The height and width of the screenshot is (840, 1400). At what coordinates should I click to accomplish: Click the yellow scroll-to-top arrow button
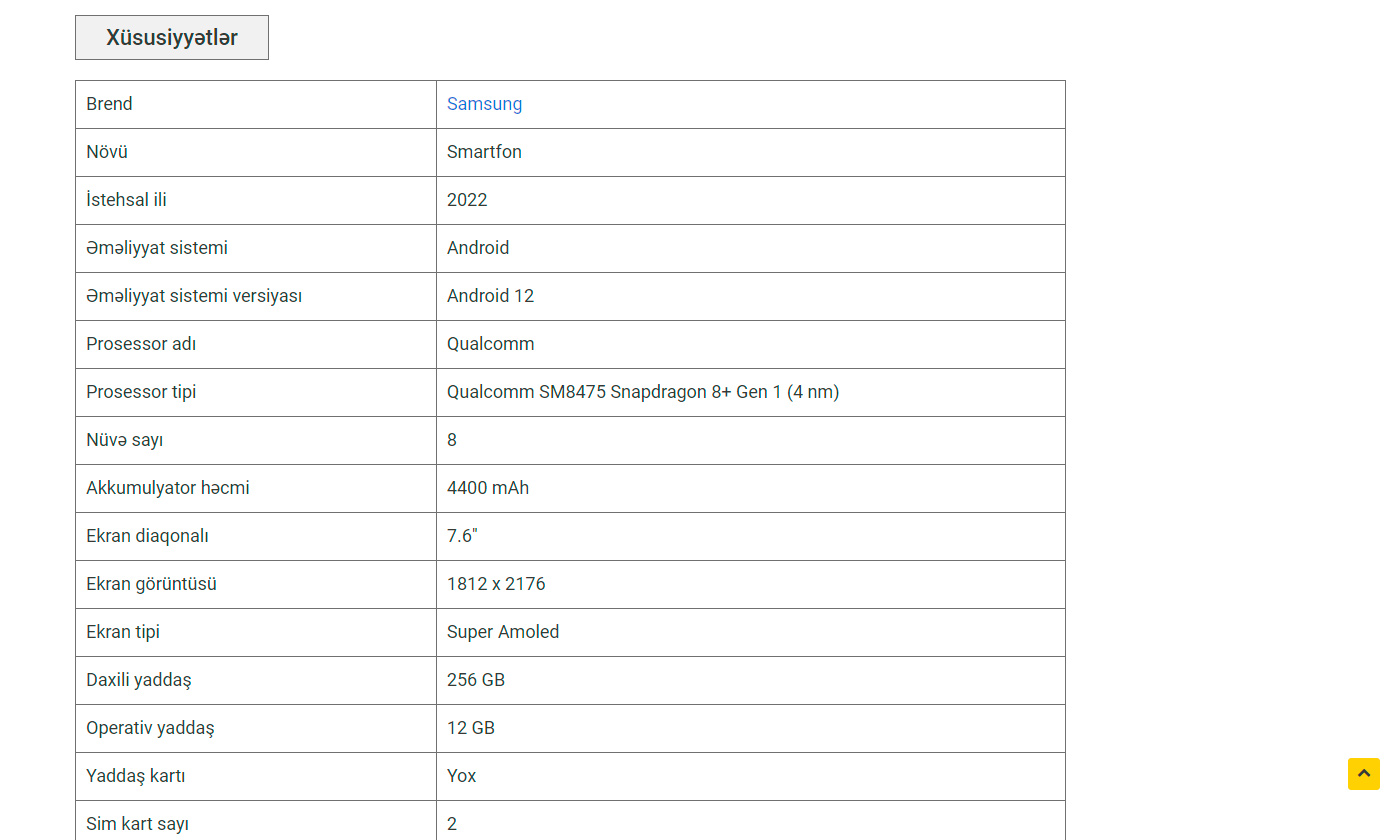click(x=1363, y=774)
